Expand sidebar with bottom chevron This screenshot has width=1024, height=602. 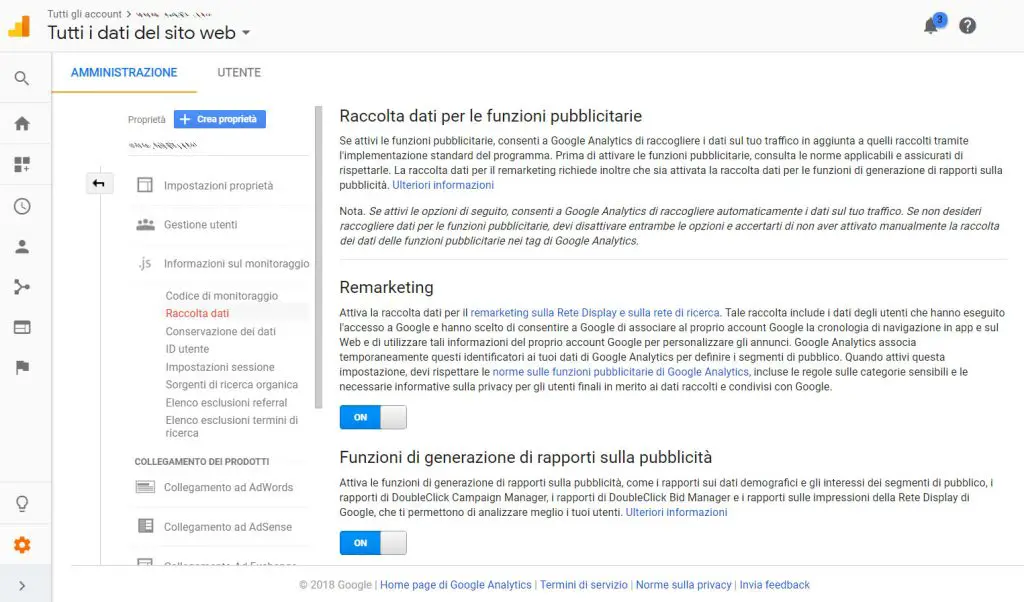(x=22, y=586)
